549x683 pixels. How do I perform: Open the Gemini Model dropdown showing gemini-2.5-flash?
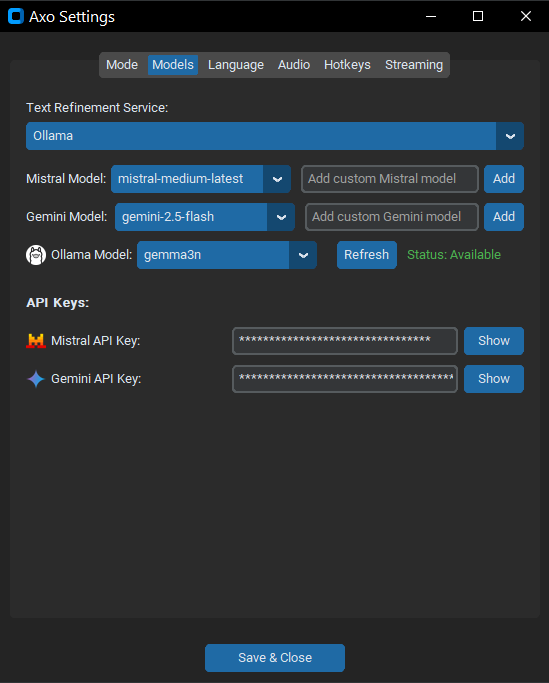point(205,217)
